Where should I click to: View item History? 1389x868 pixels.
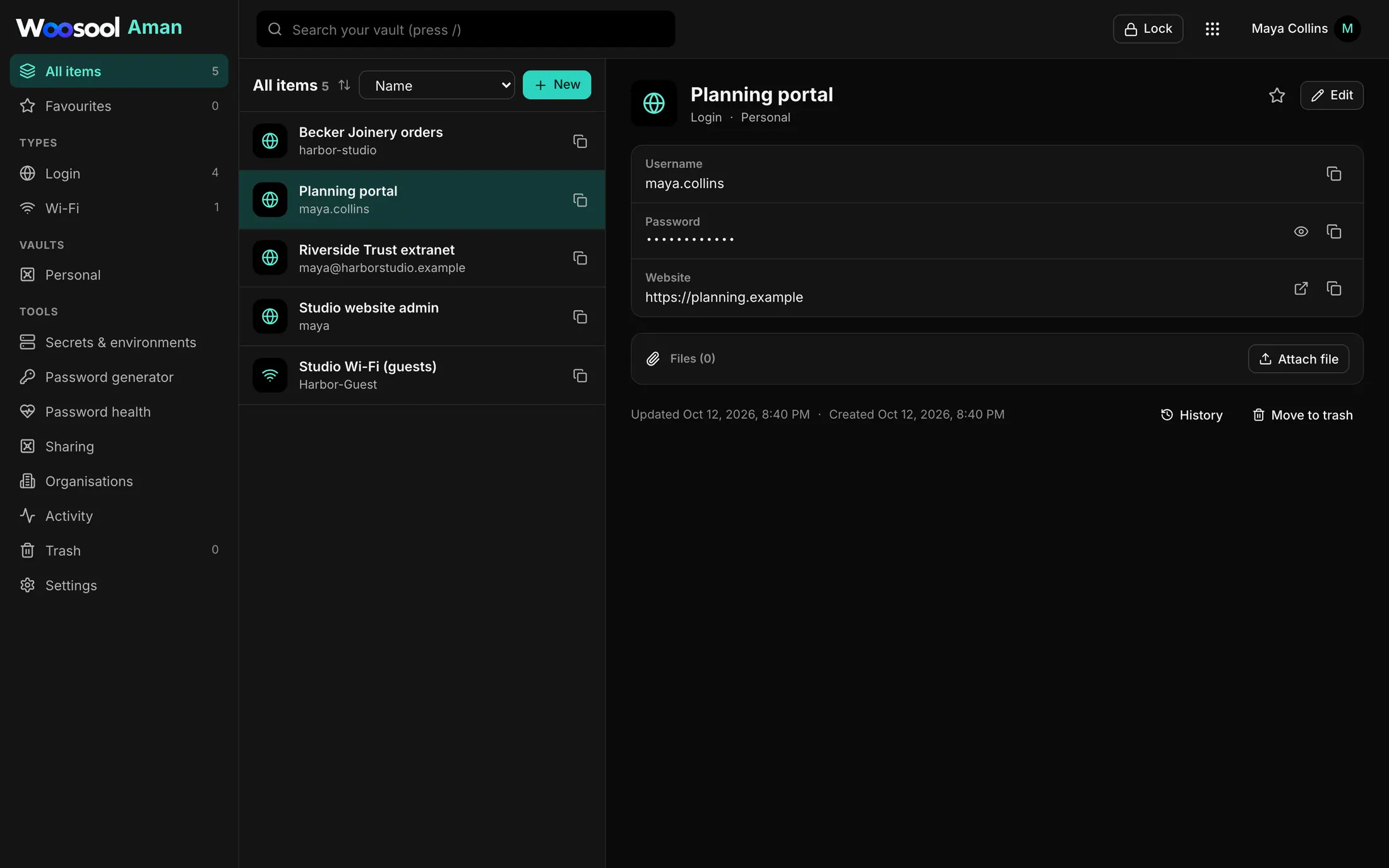pos(1191,415)
